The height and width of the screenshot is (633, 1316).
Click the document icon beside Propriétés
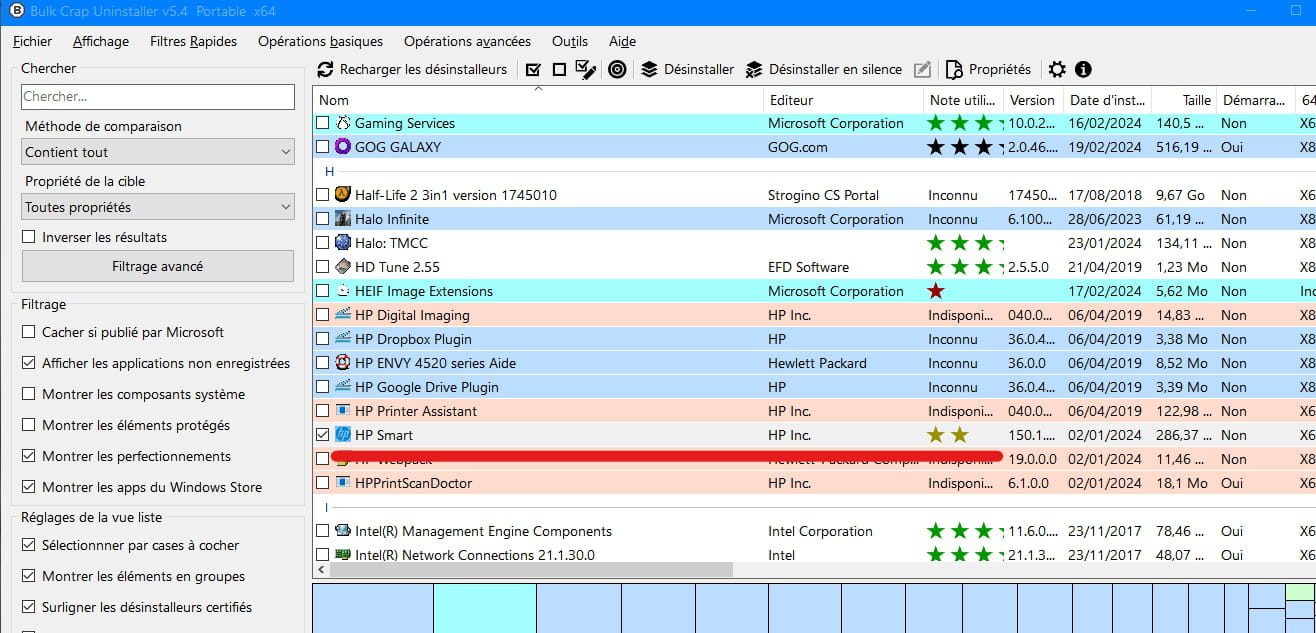[x=955, y=69]
